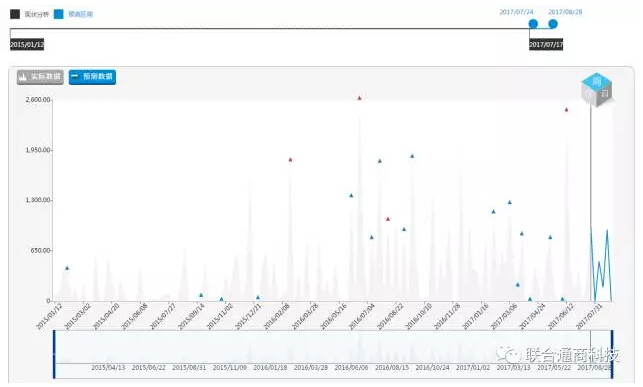Click the 2,600.00 y-axis label

38,100
